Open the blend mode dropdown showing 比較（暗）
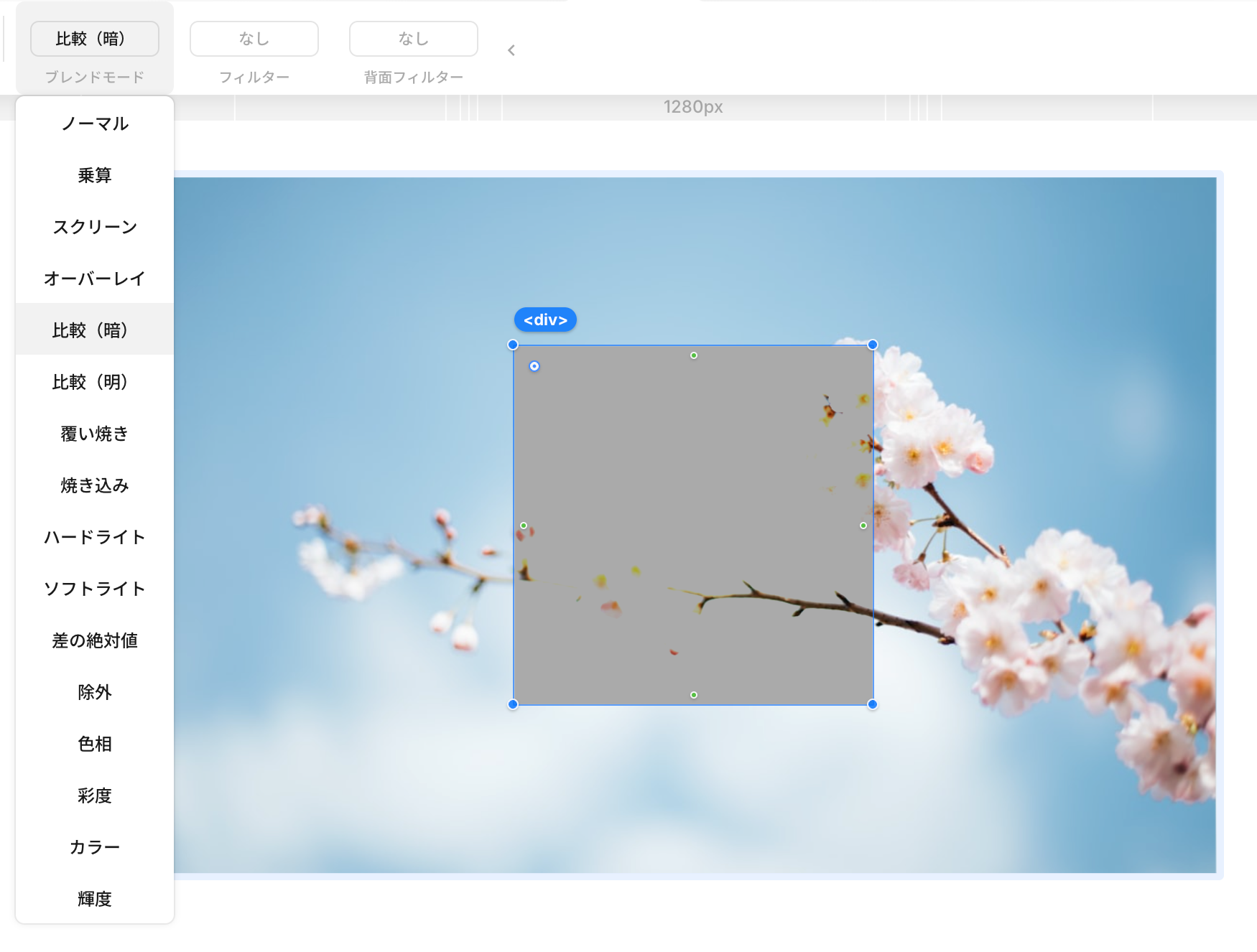 point(95,39)
